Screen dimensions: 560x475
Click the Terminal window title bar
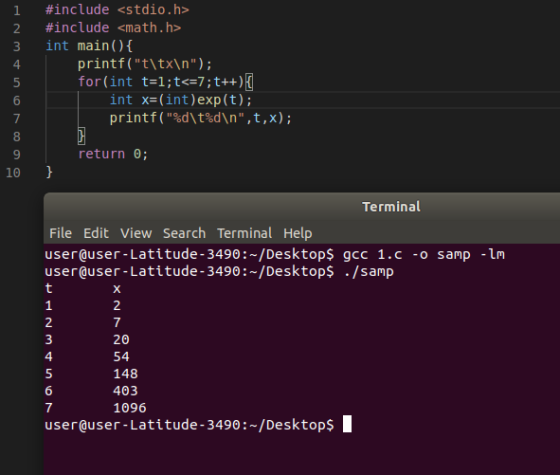[302, 207]
